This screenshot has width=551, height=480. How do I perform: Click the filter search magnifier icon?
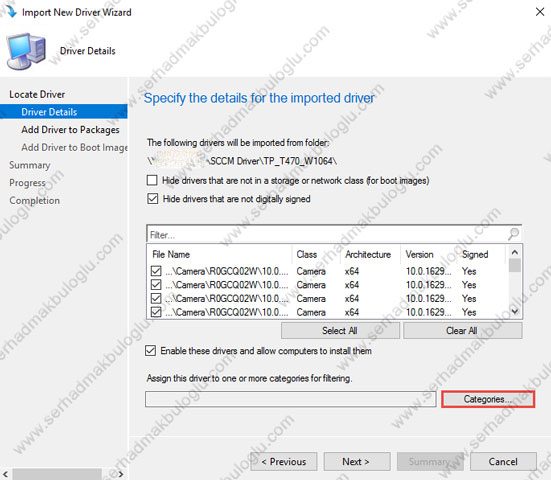point(513,234)
